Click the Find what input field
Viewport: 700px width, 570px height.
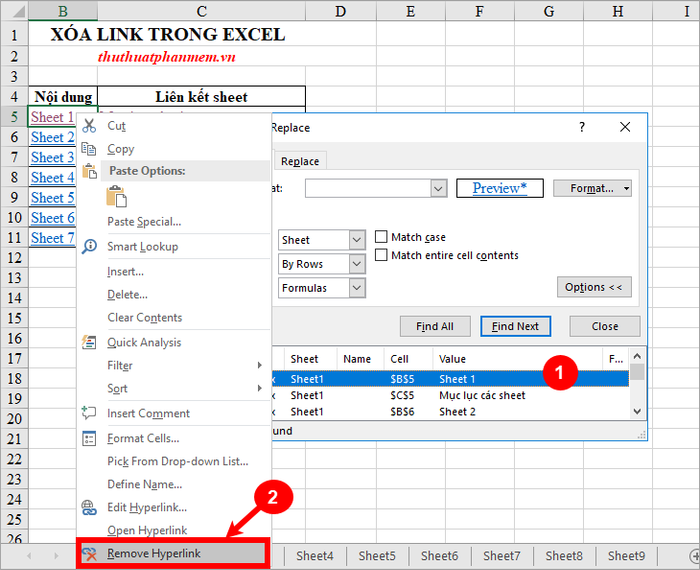pyautogui.click(x=368, y=188)
